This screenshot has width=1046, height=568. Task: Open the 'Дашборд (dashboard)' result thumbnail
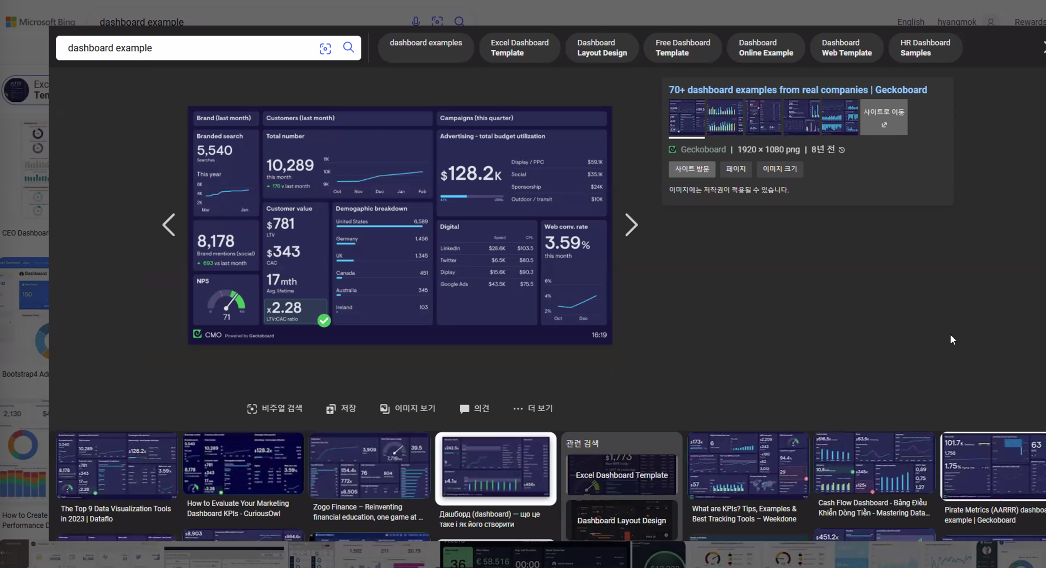(x=496, y=468)
